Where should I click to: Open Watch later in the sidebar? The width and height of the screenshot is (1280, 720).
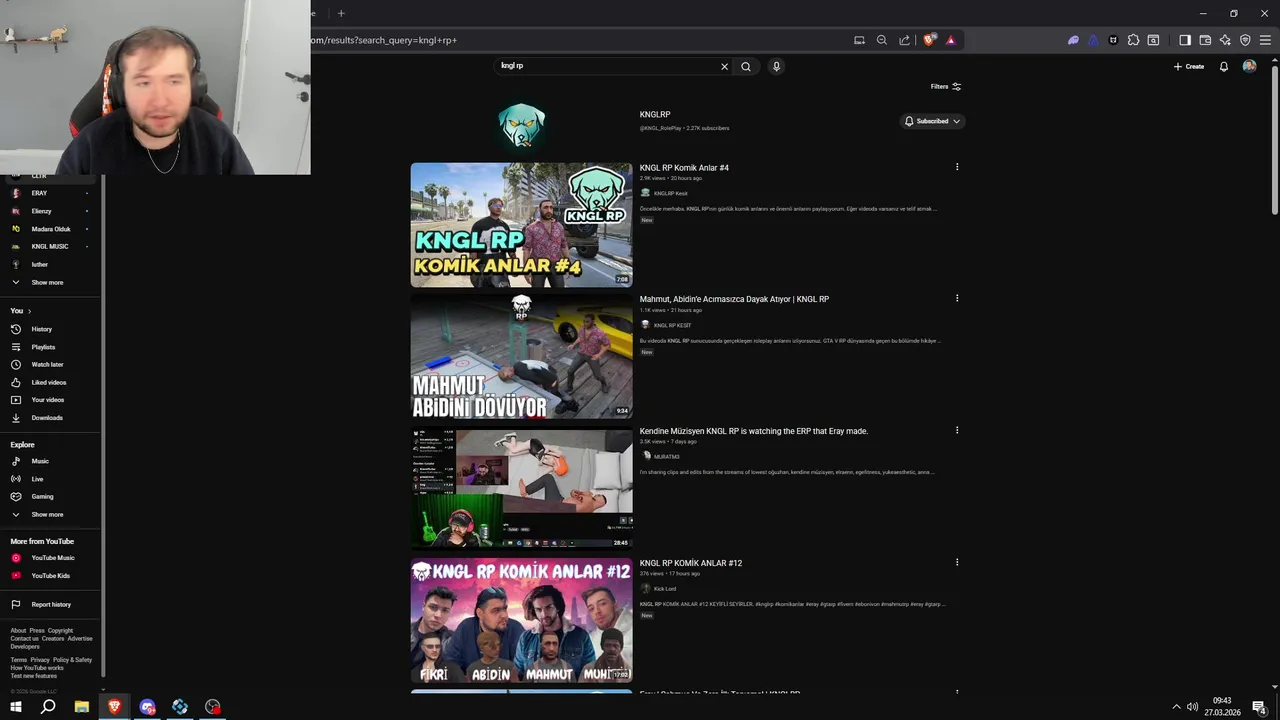pos(50,364)
